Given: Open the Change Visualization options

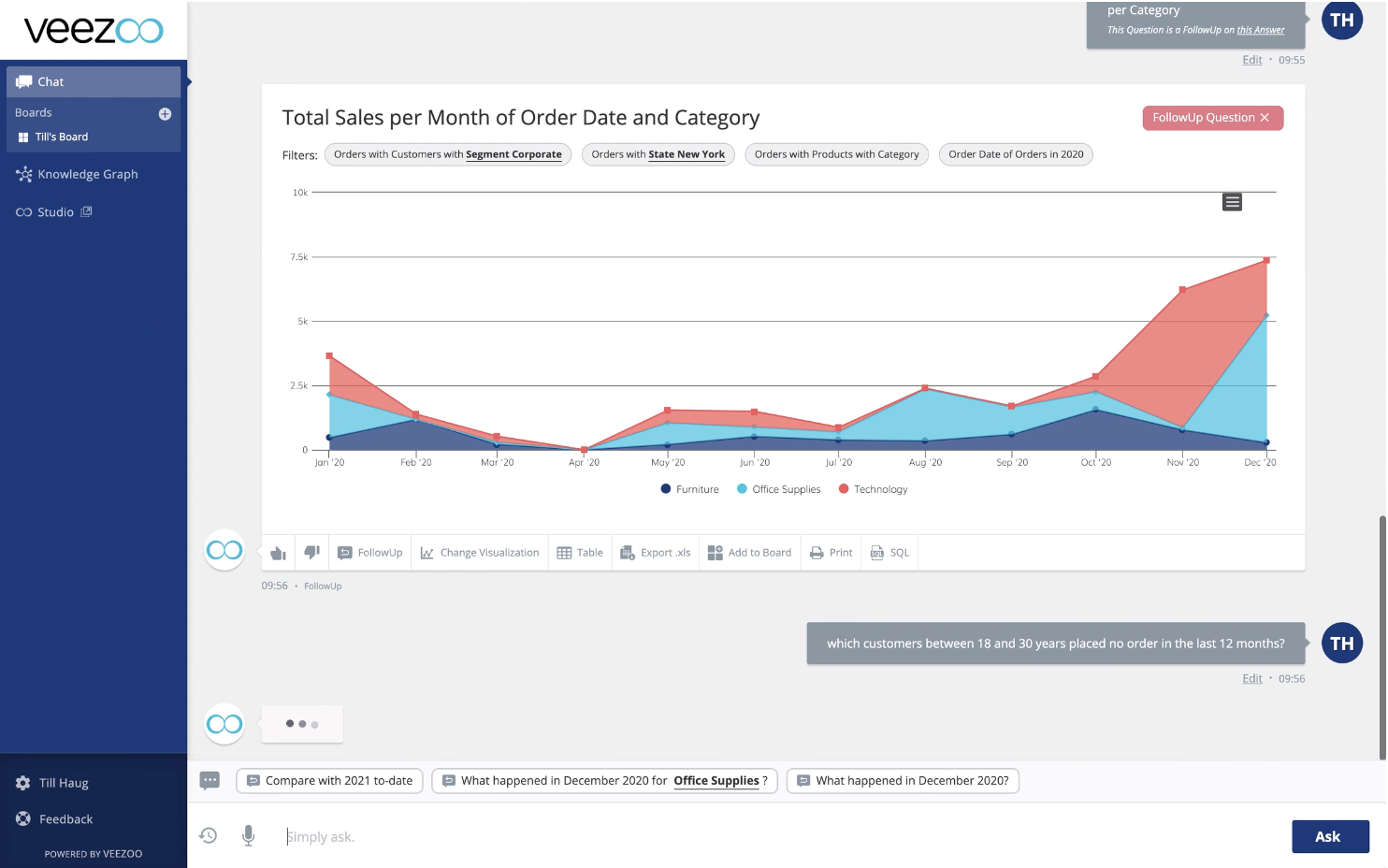Looking at the screenshot, I should pyautogui.click(x=480, y=553).
